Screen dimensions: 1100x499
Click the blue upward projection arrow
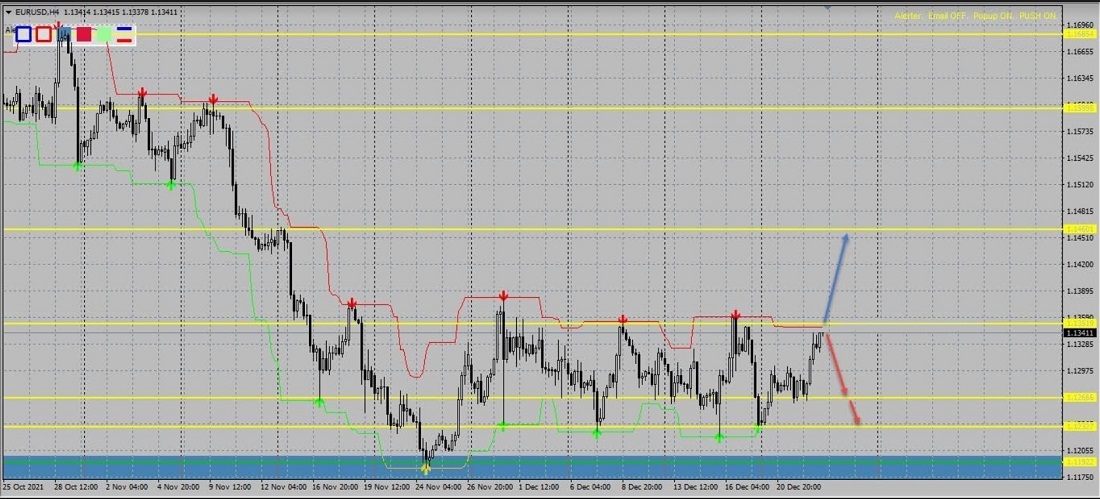(836, 278)
